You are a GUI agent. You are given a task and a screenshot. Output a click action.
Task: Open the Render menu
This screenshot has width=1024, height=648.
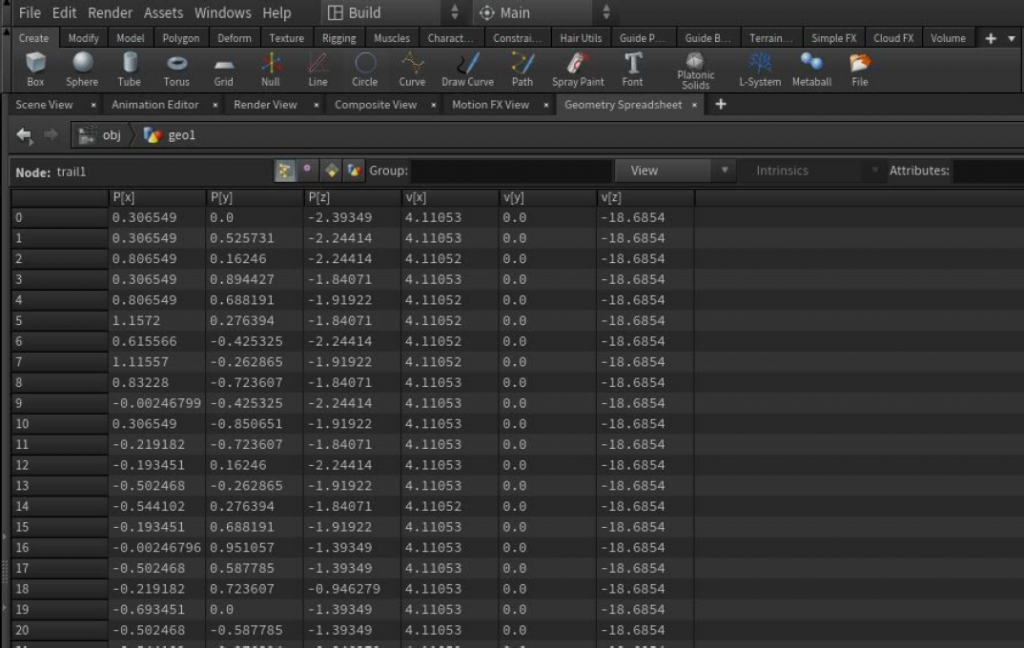tap(110, 13)
